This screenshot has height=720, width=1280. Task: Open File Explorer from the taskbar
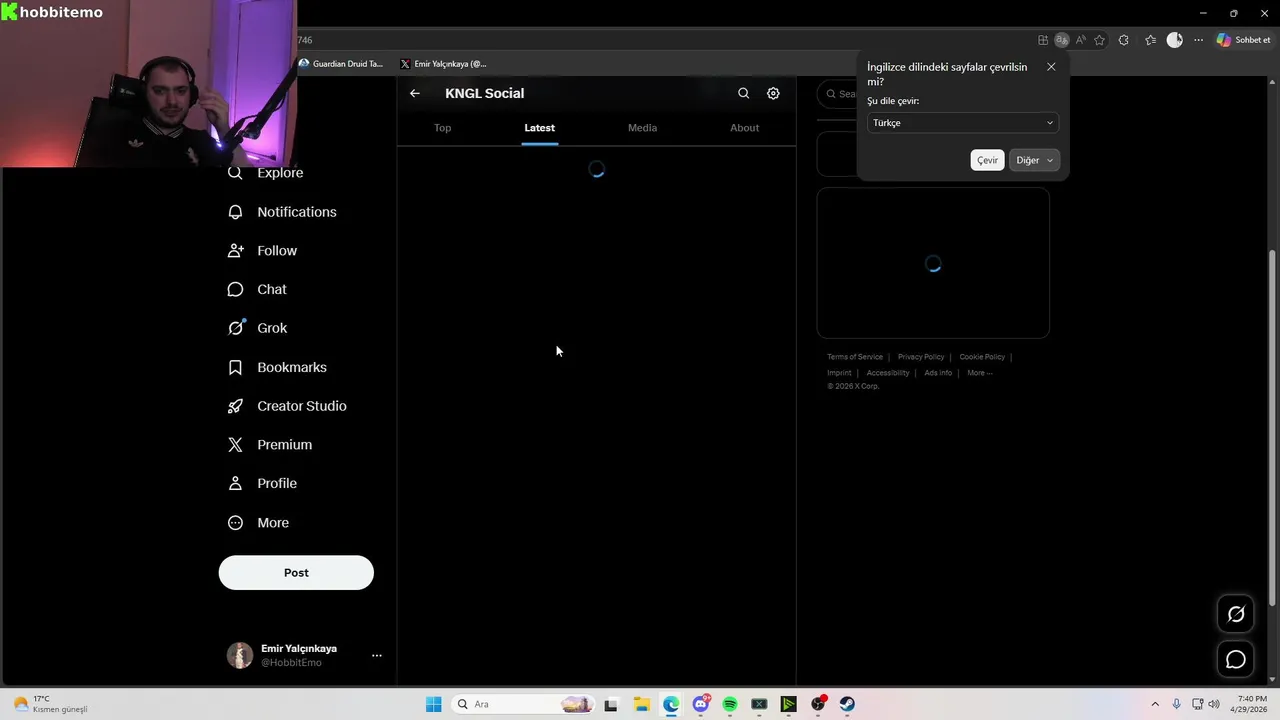click(642, 704)
